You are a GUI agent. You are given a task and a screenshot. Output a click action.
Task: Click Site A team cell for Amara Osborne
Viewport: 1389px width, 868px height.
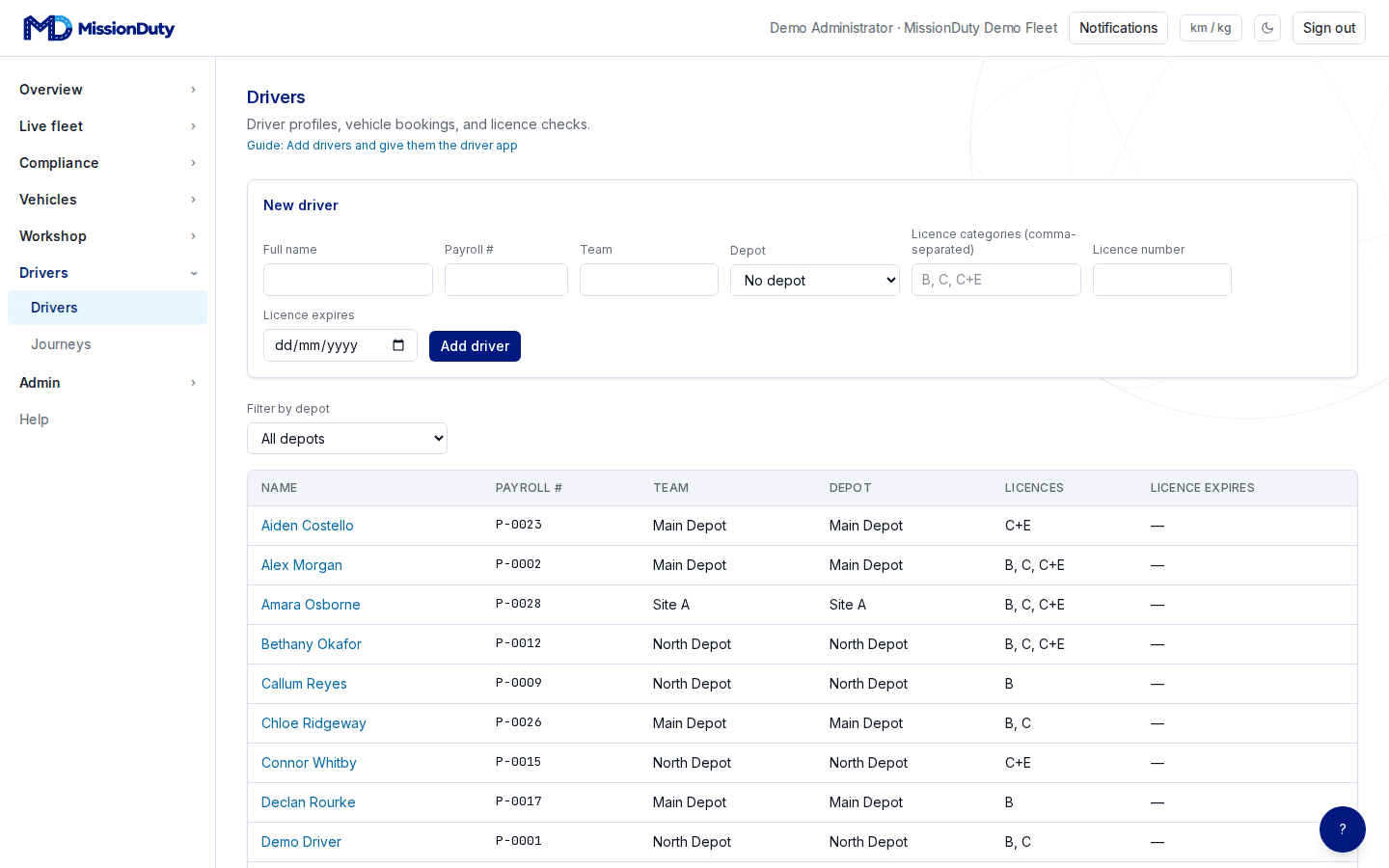pyautogui.click(x=671, y=605)
